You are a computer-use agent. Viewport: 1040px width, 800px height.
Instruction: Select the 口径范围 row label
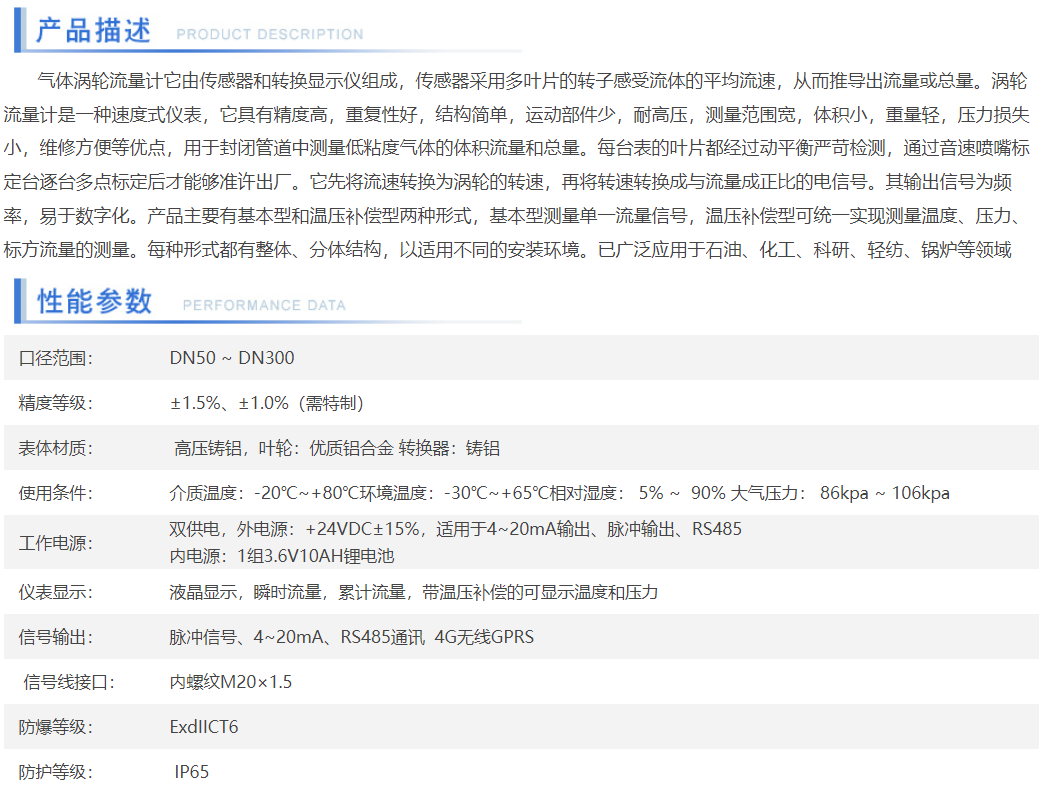pyautogui.click(x=56, y=358)
